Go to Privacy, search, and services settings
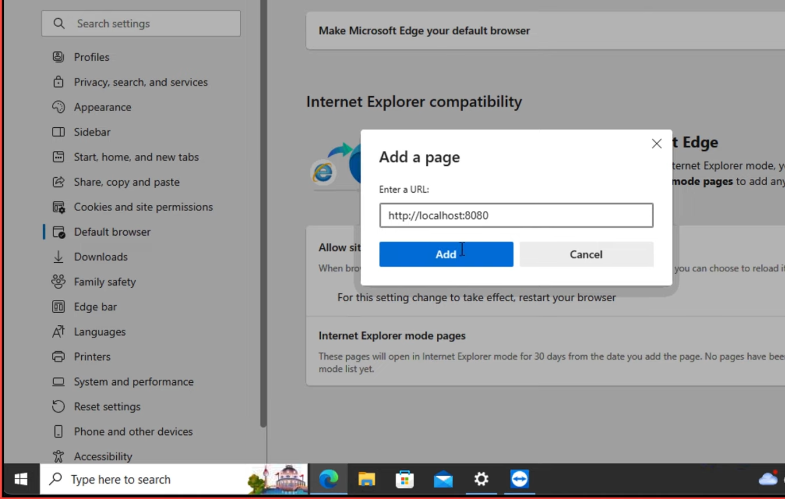Viewport: 785px width, 499px height. pos(141,82)
